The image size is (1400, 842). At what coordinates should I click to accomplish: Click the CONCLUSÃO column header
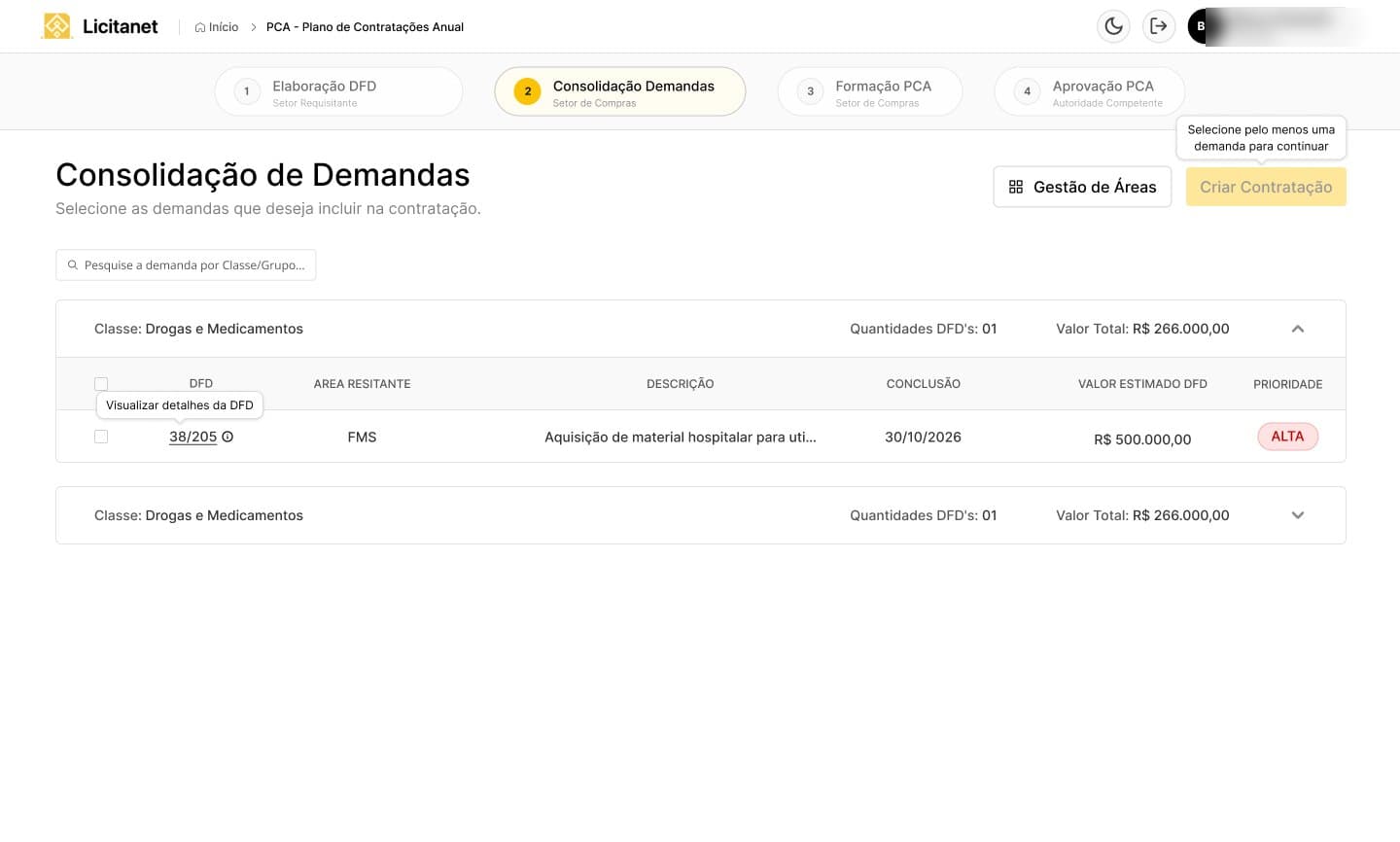923,384
